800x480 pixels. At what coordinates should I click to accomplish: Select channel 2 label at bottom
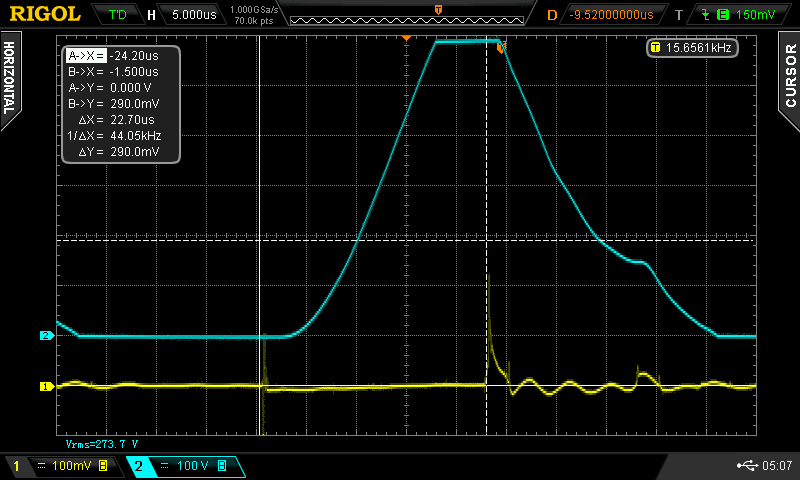138,466
